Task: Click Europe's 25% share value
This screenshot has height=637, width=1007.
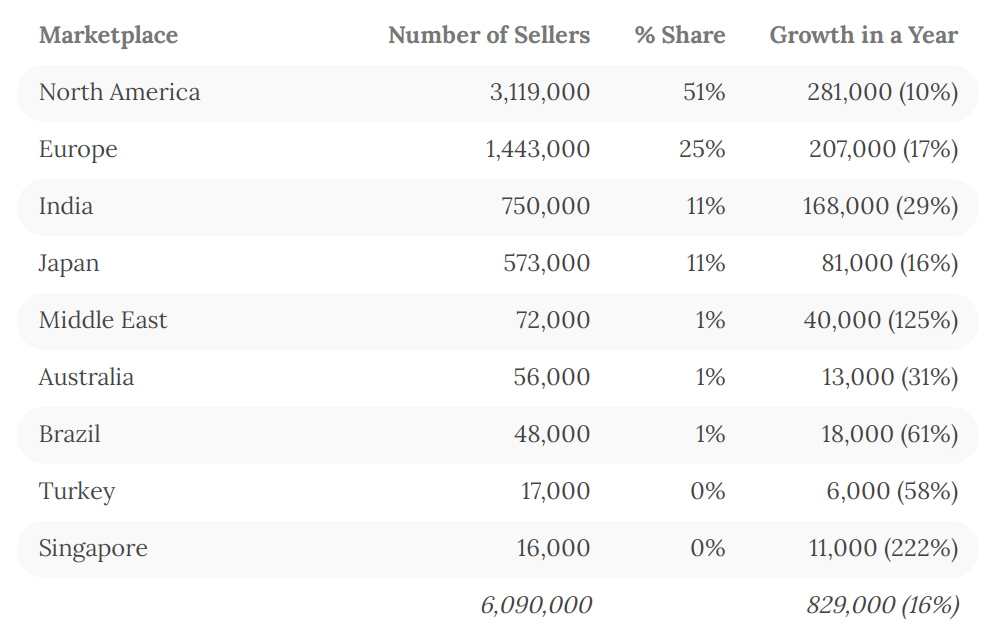Action: 701,149
